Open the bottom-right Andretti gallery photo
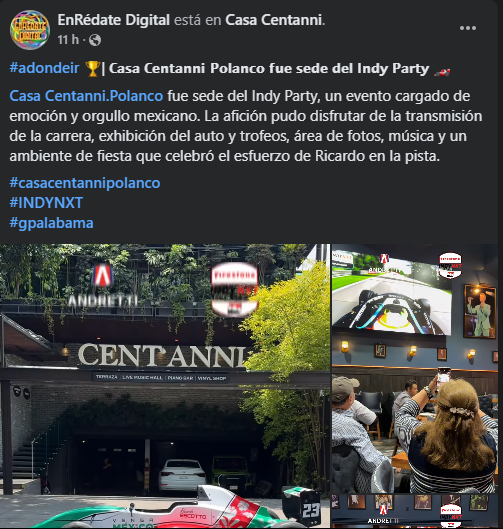 [x=415, y=511]
